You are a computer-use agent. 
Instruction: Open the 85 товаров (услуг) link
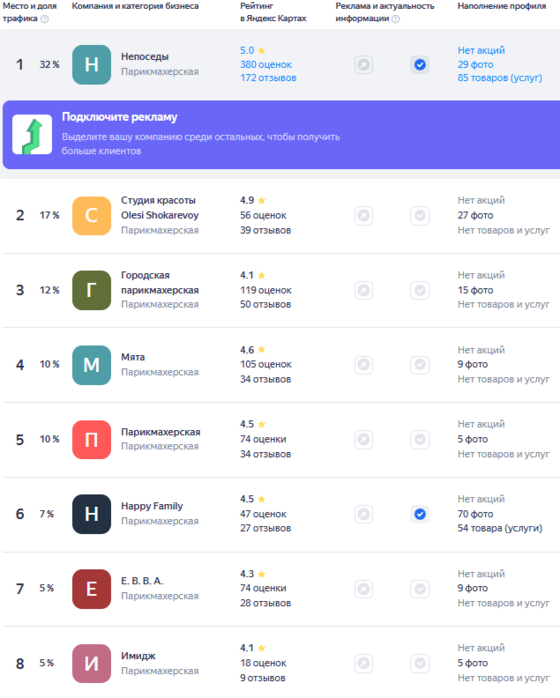point(500,78)
